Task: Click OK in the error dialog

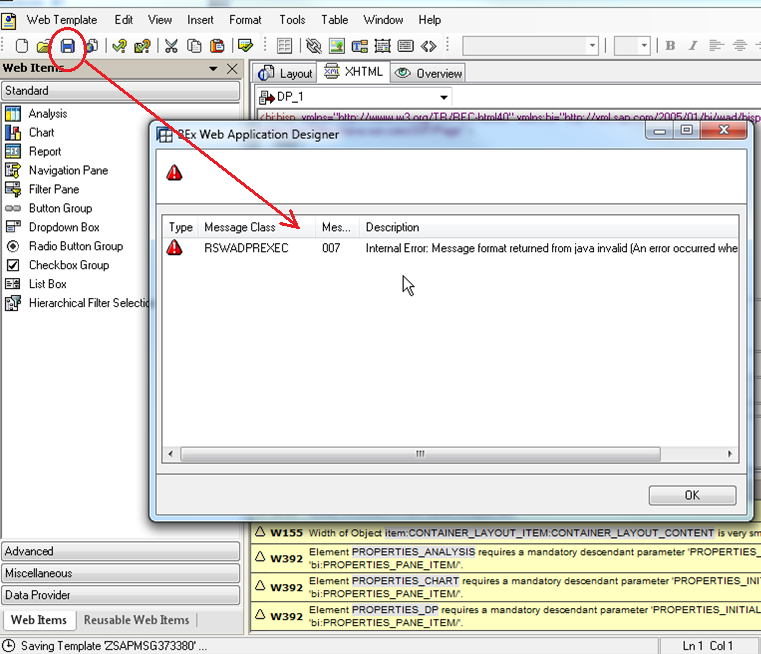Action: [692, 495]
